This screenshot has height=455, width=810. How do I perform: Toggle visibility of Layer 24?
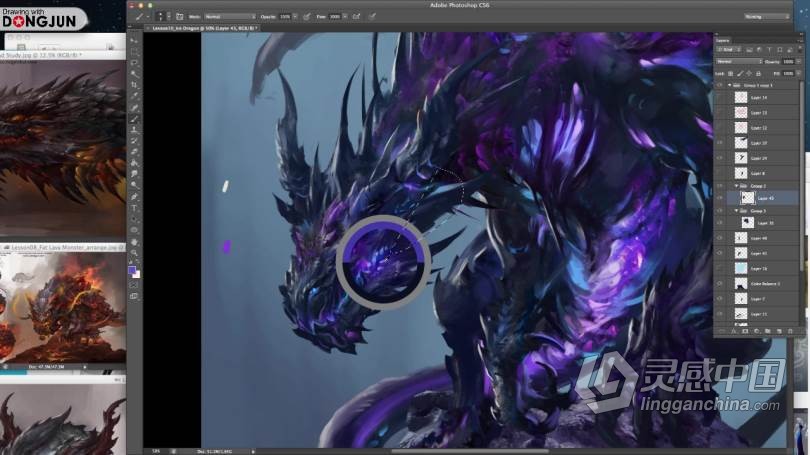pyautogui.click(x=720, y=158)
